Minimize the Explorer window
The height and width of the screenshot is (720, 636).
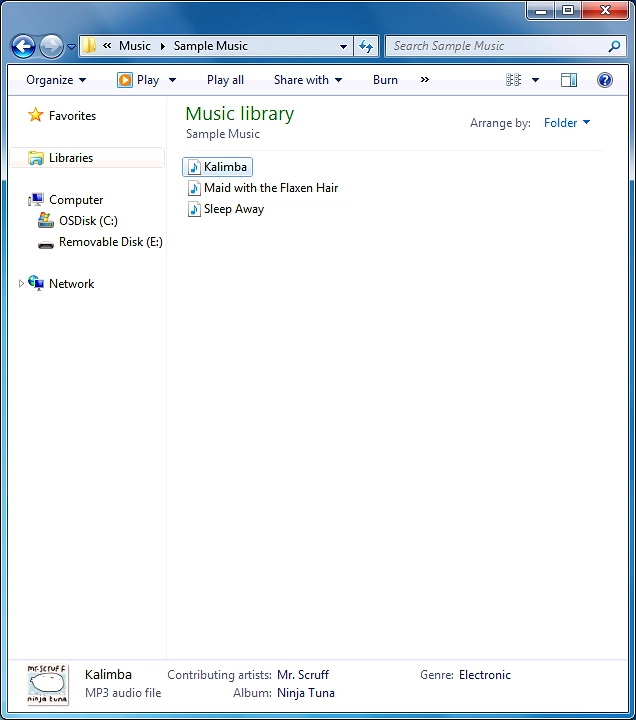pos(541,10)
